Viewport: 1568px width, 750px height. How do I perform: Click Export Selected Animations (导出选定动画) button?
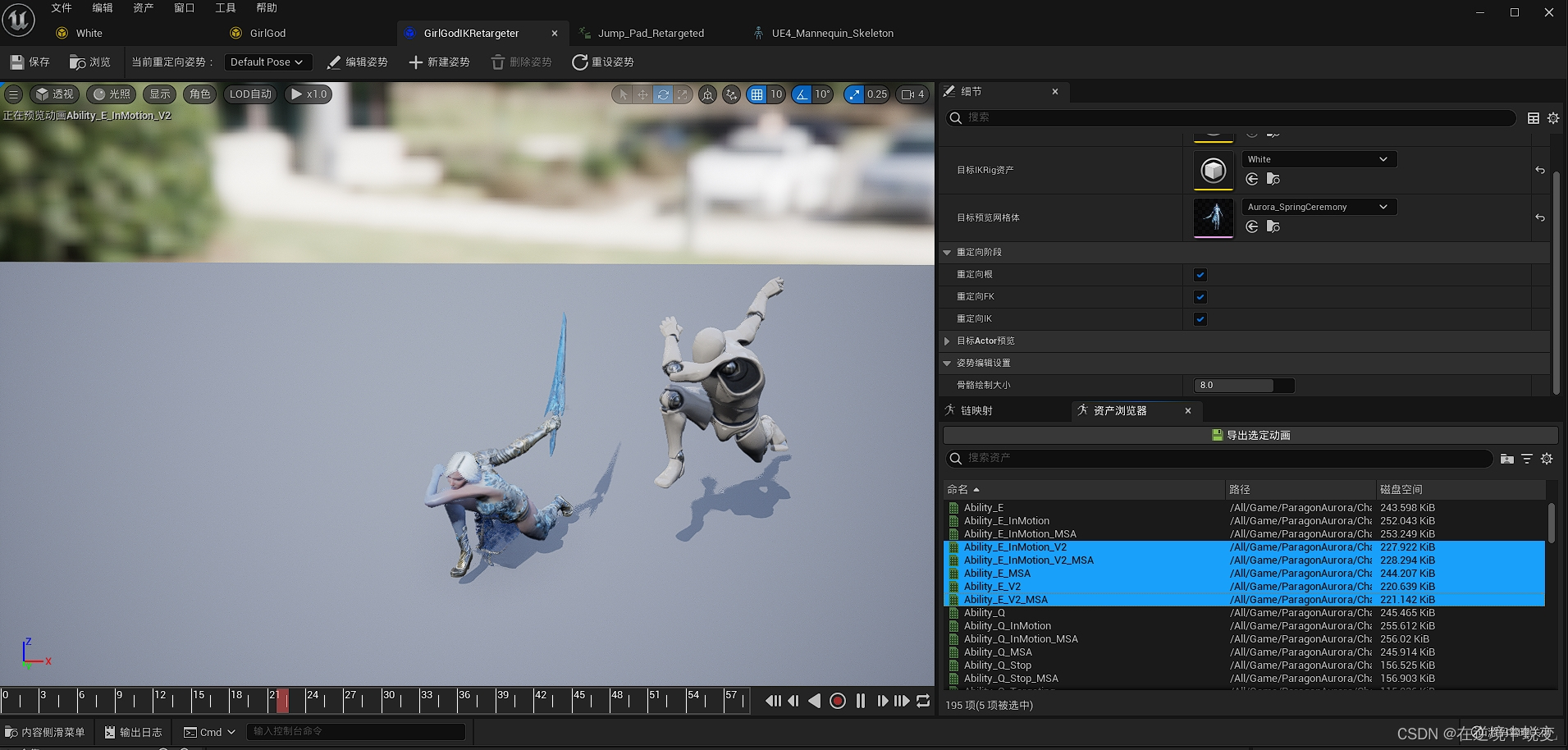click(1250, 436)
